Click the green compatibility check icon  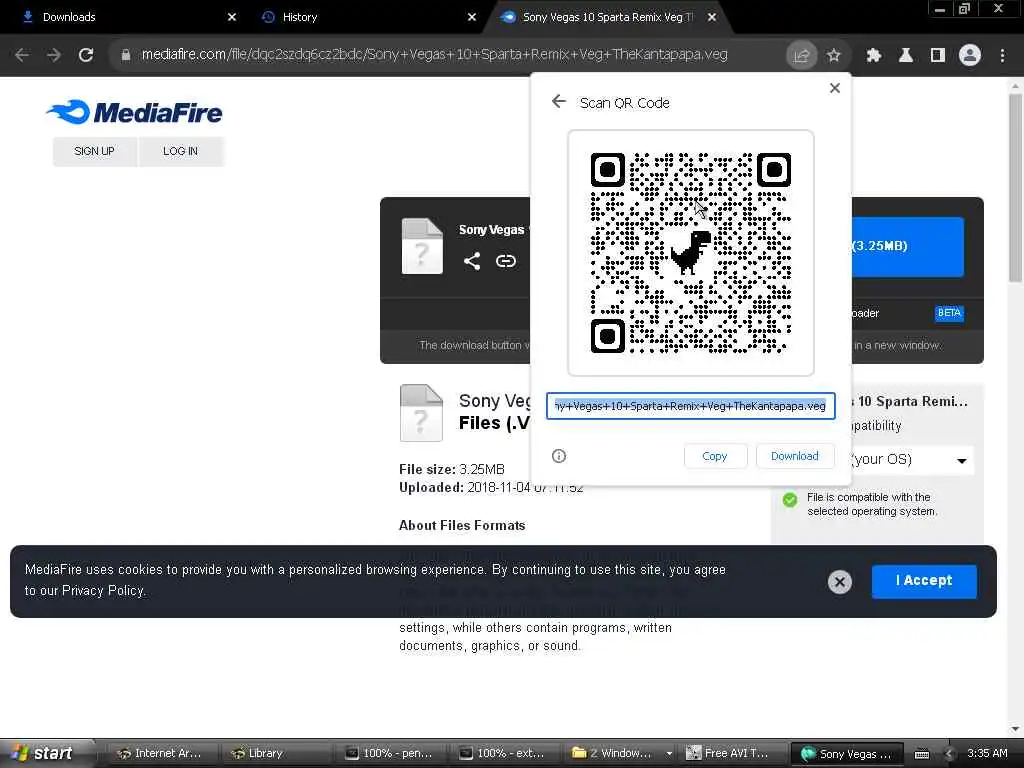tap(790, 500)
